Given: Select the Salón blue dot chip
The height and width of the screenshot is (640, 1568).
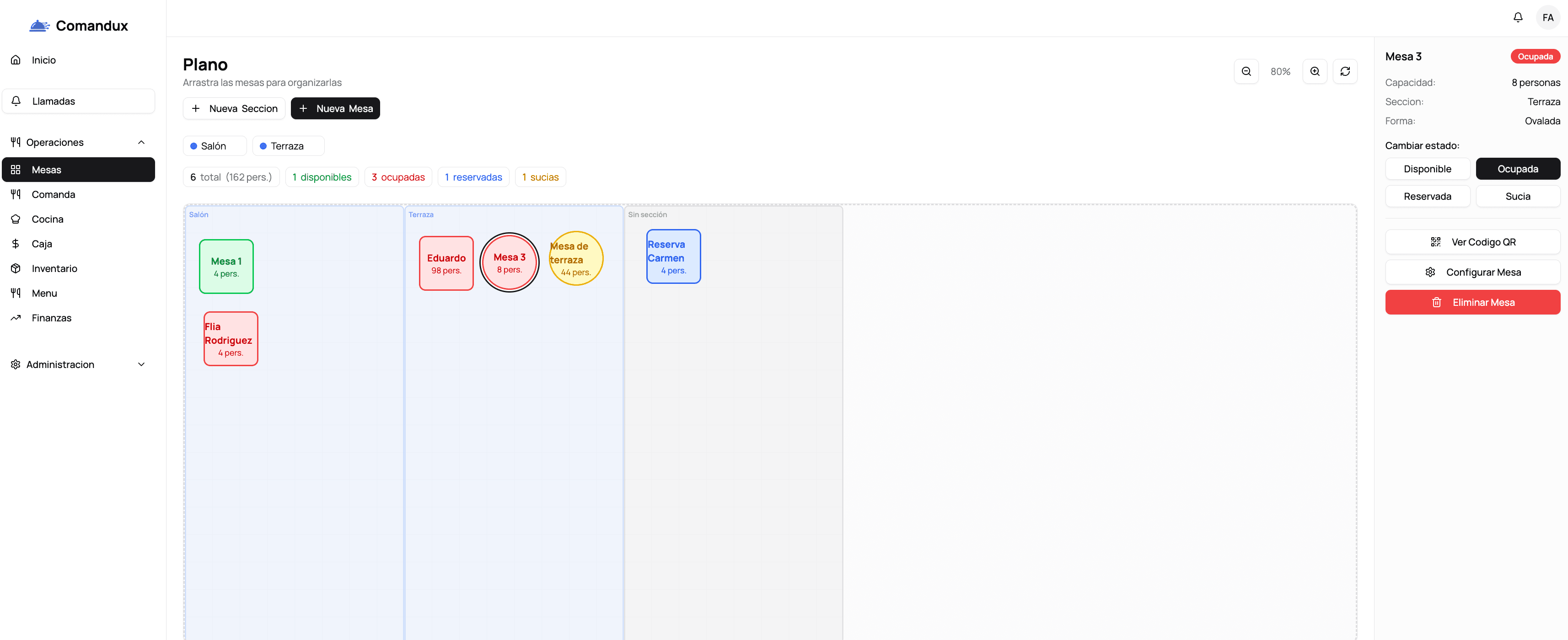Looking at the screenshot, I should click(x=214, y=146).
